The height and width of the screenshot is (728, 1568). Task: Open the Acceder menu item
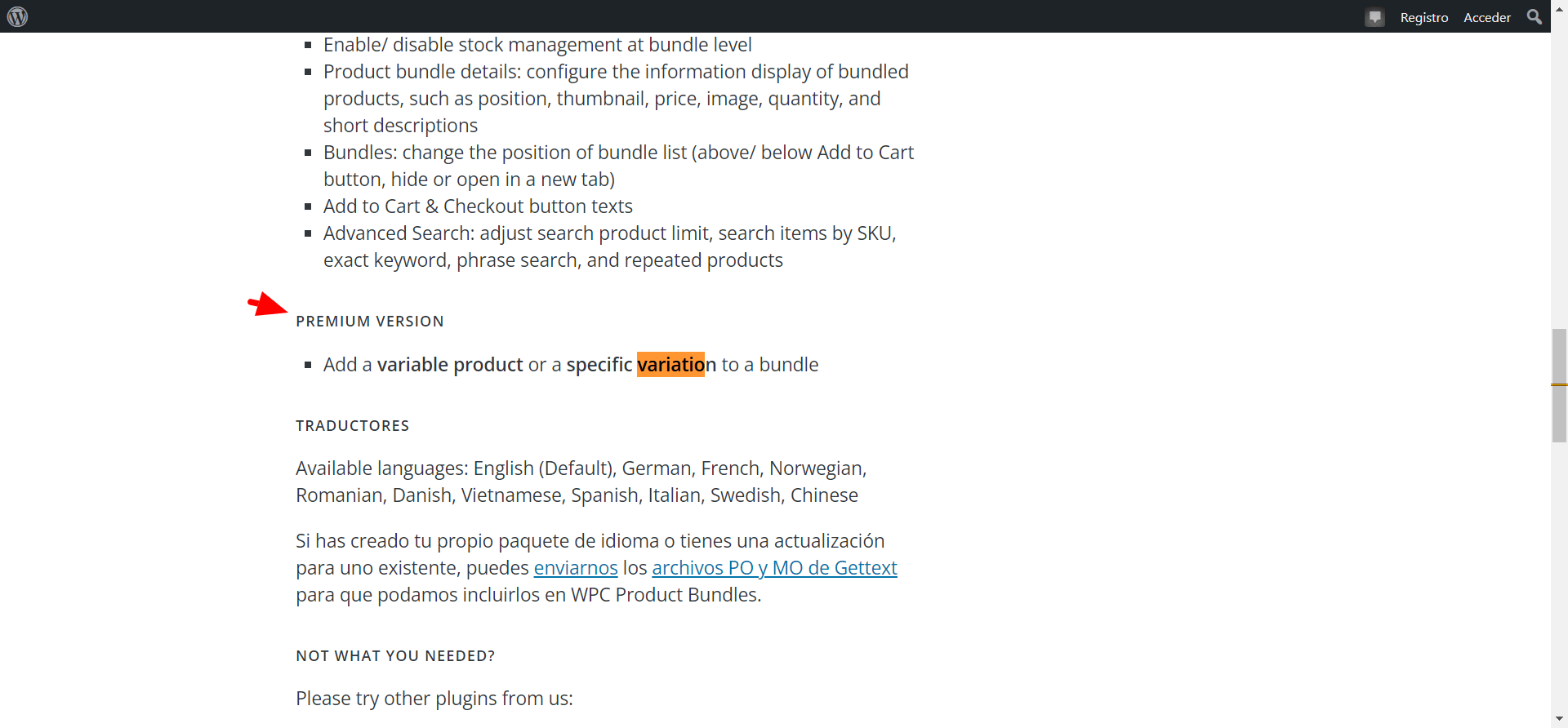click(x=1487, y=17)
